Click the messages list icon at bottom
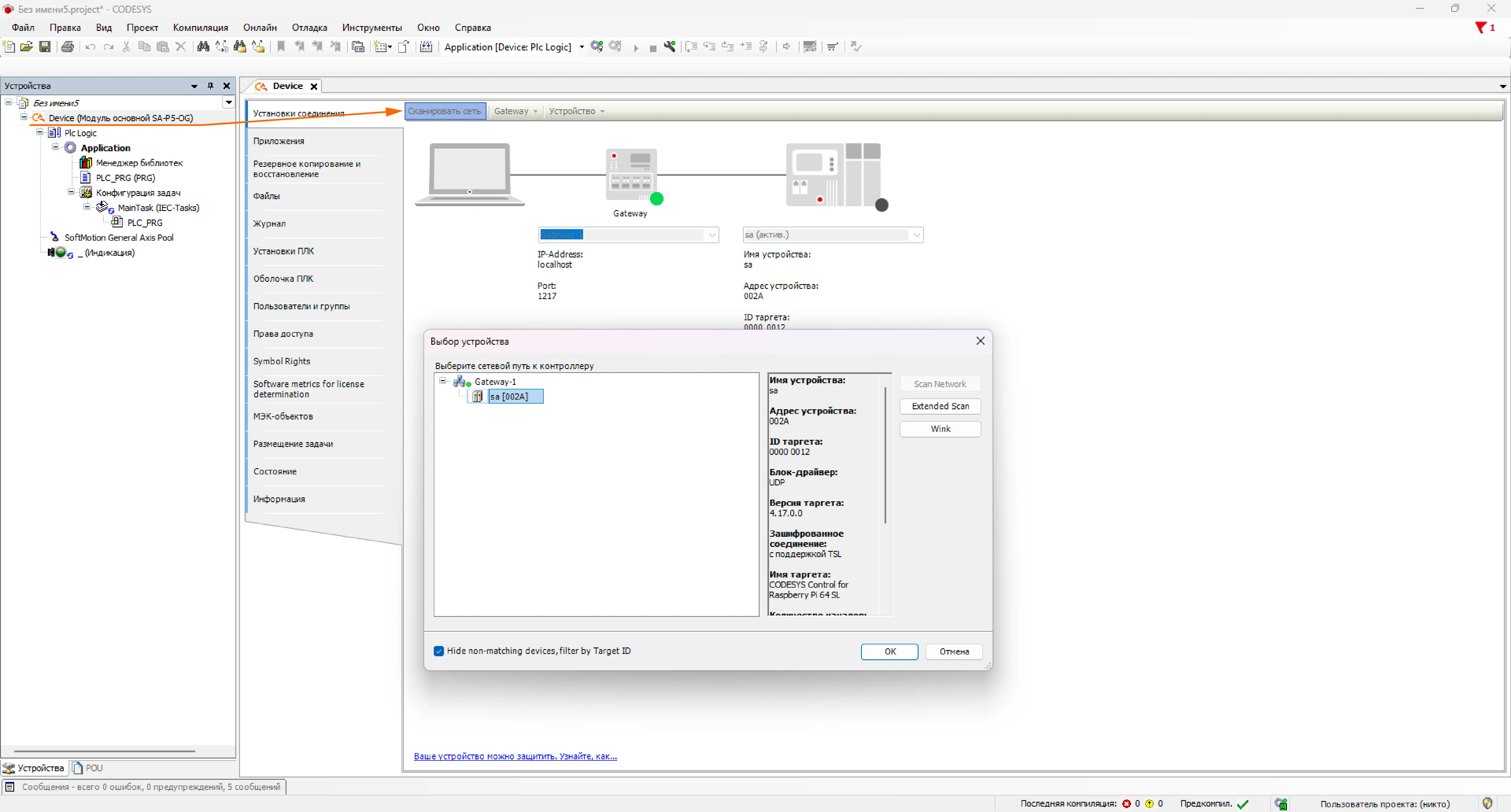Viewport: 1511px width, 812px height. [x=10, y=787]
